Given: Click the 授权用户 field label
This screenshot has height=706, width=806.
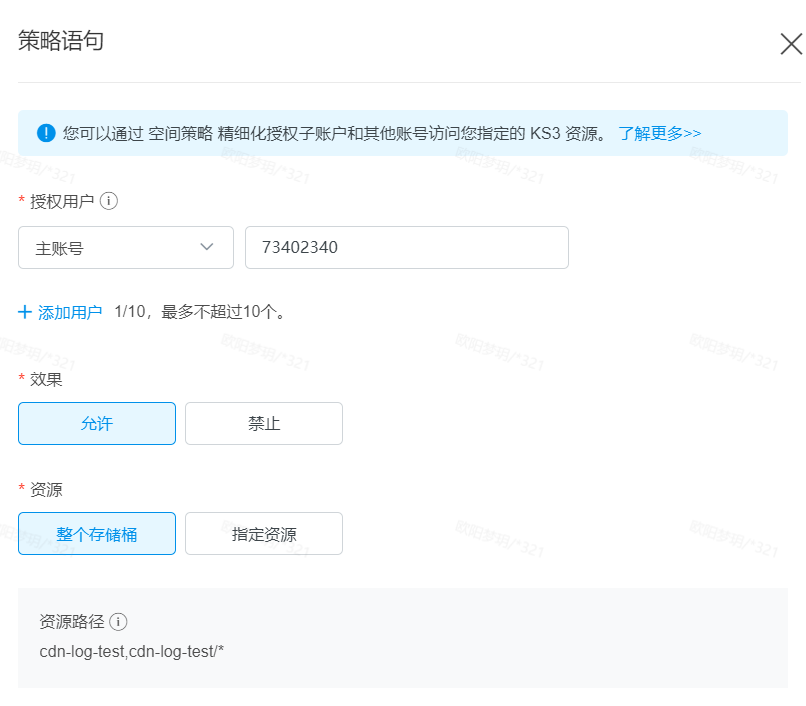Looking at the screenshot, I should pos(62,201).
